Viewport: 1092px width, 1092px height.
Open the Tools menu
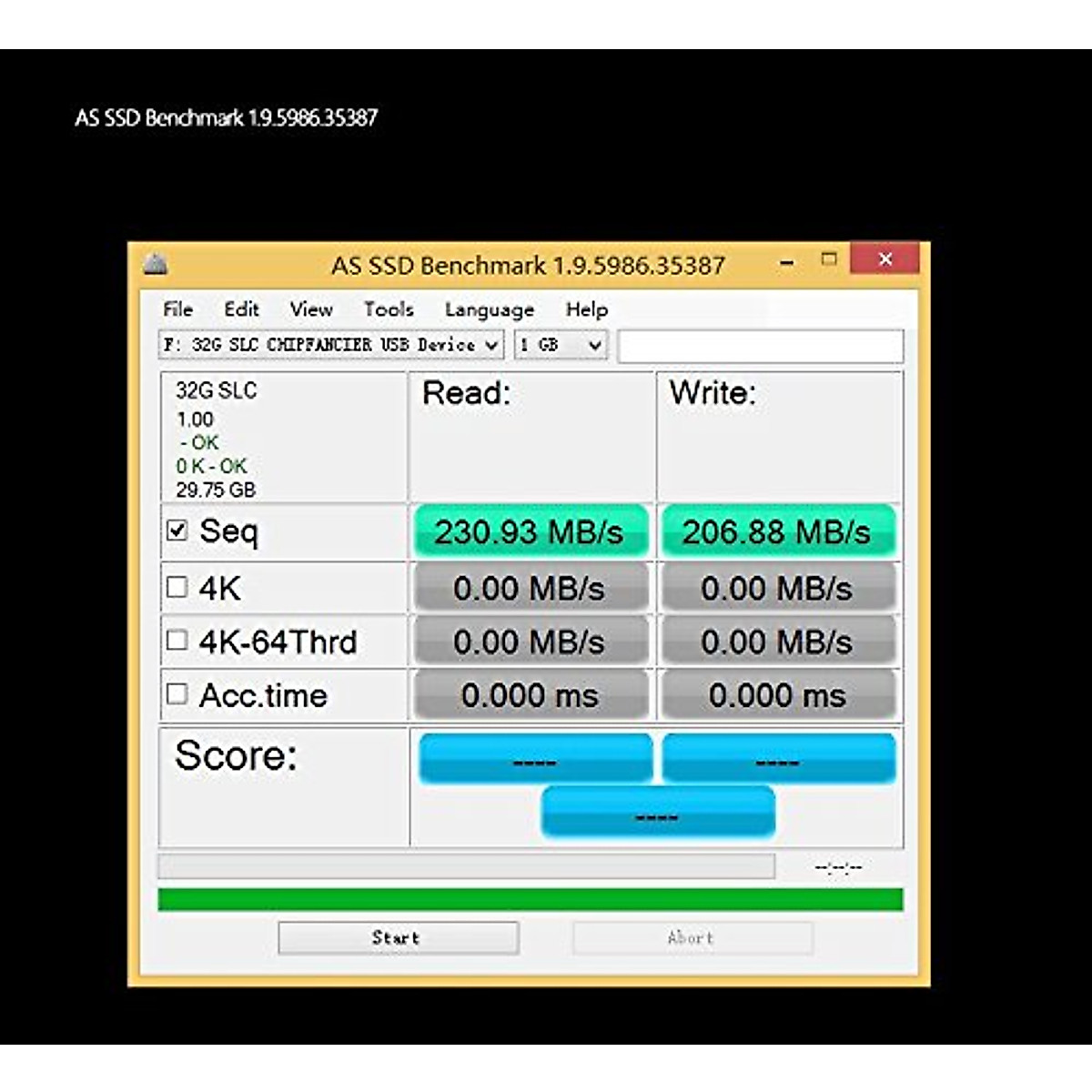389,309
